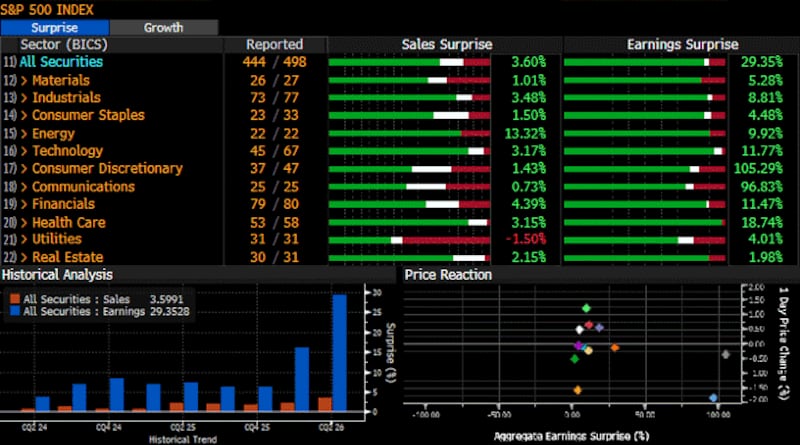800x445 pixels.
Task: Click the green diamond at top of scatter
Action: click(586, 308)
